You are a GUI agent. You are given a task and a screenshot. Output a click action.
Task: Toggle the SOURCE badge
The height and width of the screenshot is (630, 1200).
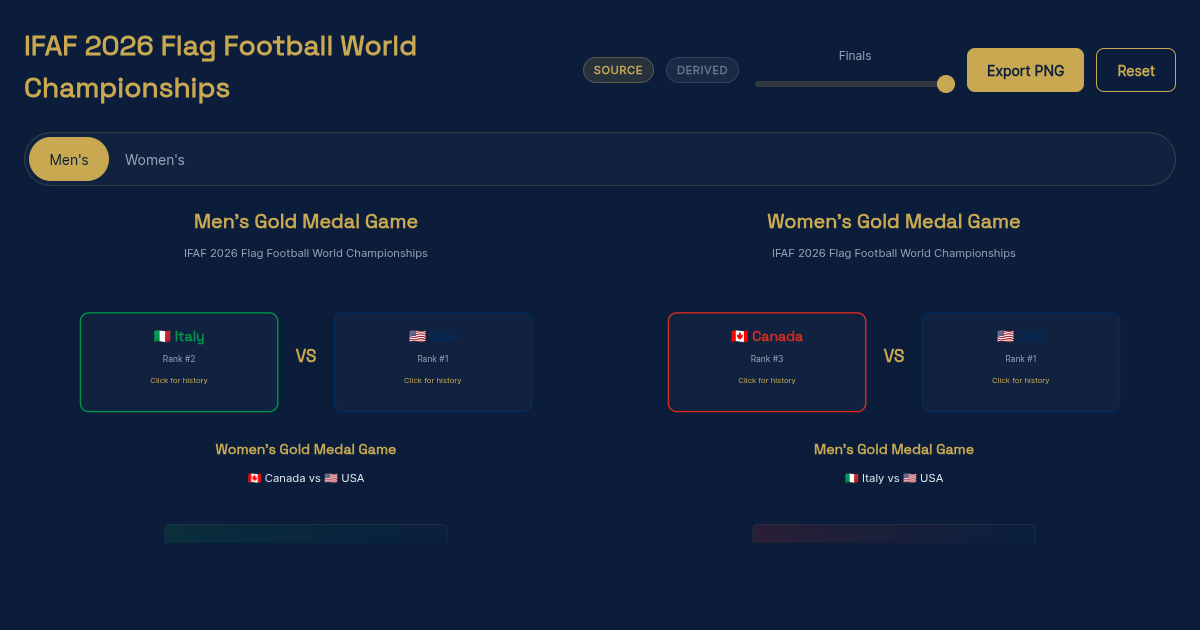pos(618,70)
